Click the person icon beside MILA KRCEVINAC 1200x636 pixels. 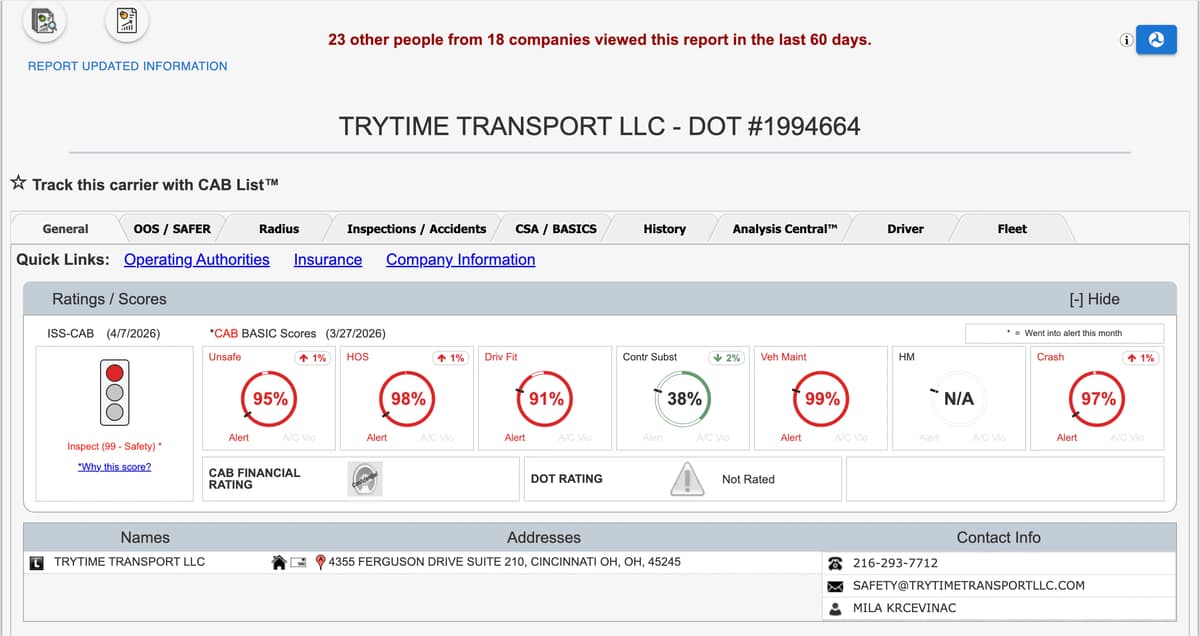click(836, 608)
